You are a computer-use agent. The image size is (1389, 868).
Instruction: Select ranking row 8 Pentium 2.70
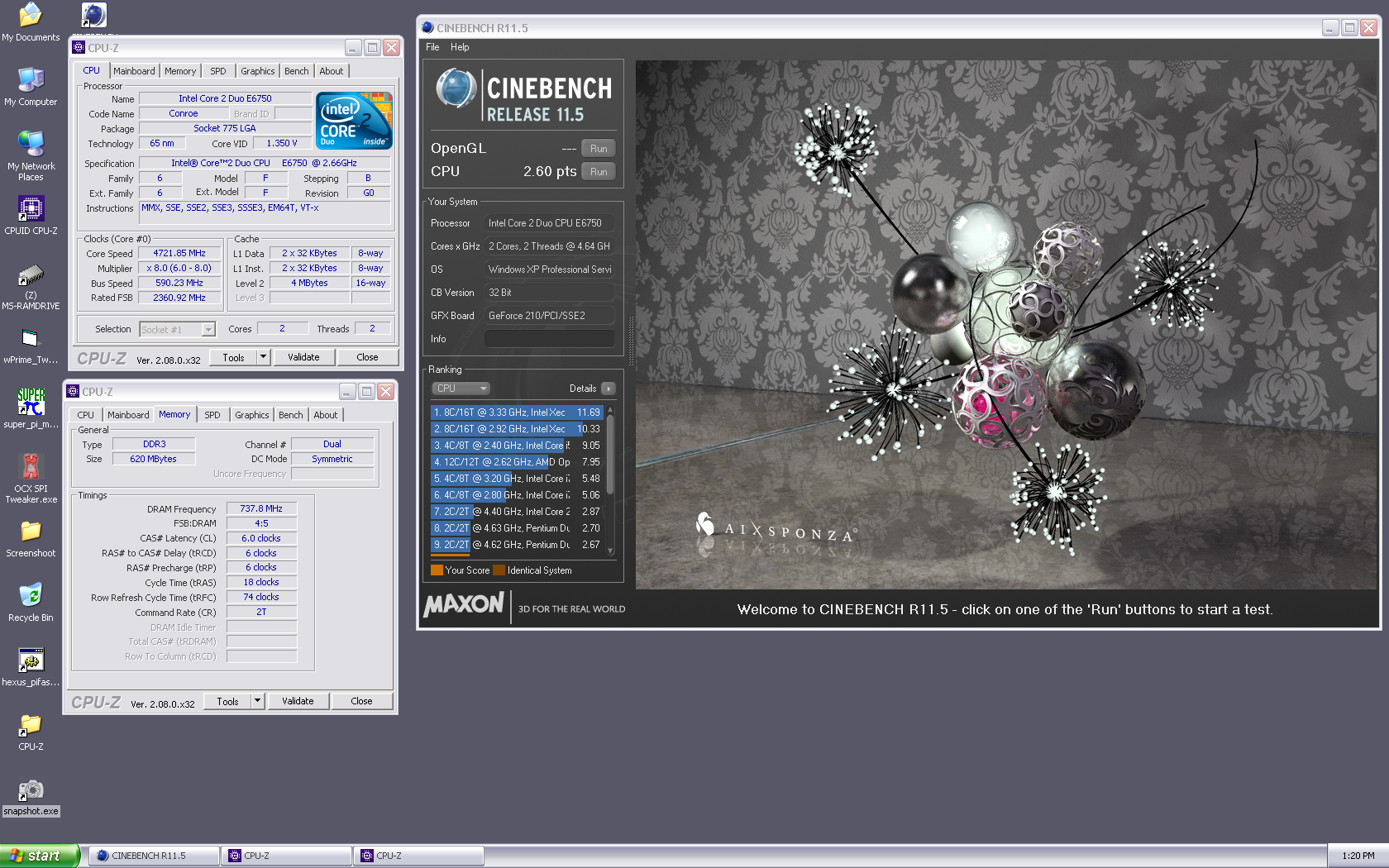click(517, 528)
